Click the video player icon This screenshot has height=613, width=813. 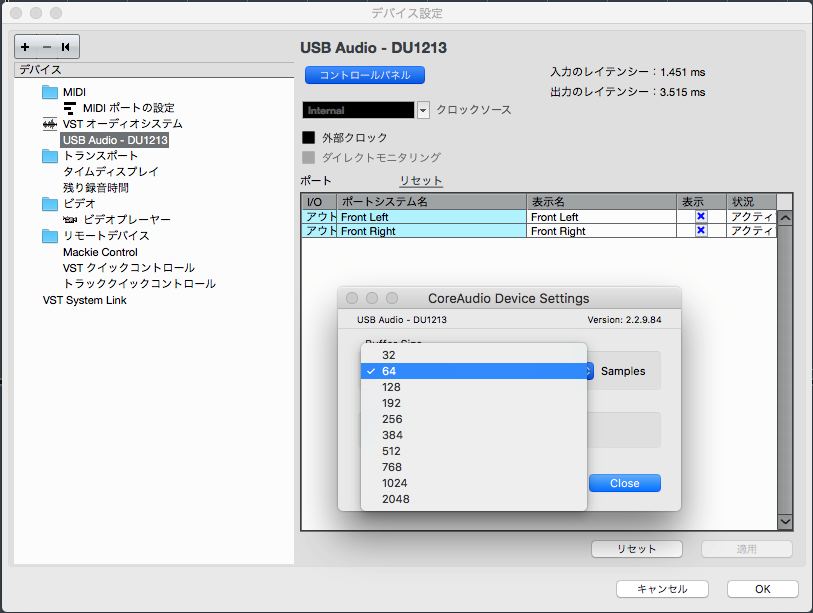tap(70, 220)
